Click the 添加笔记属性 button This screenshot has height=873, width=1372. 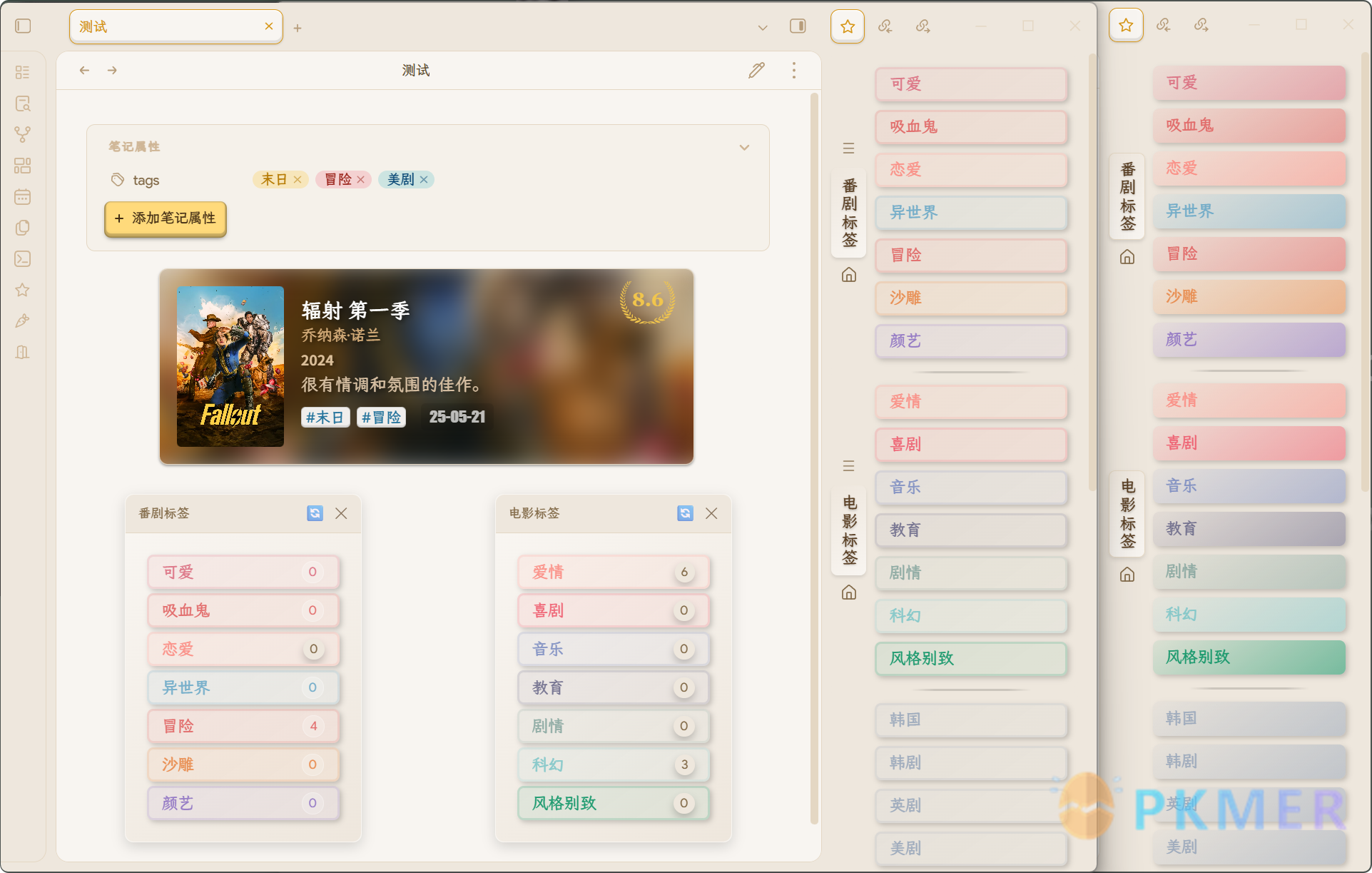[165, 218]
